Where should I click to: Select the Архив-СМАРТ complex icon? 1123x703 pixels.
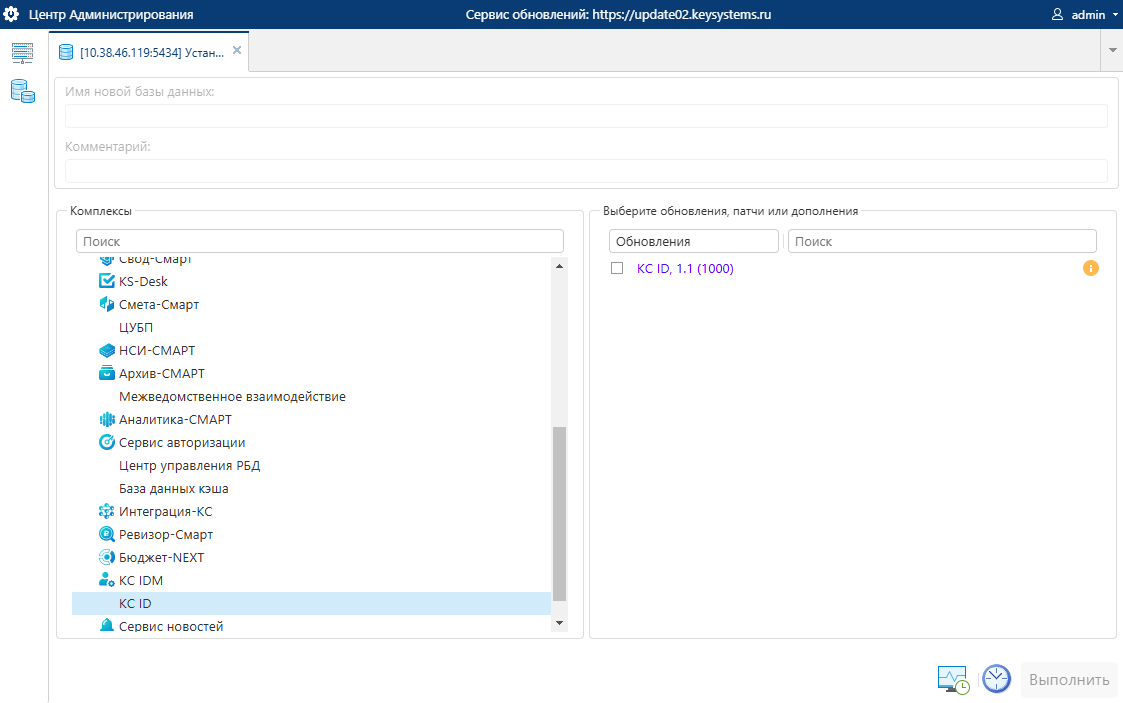click(x=107, y=373)
